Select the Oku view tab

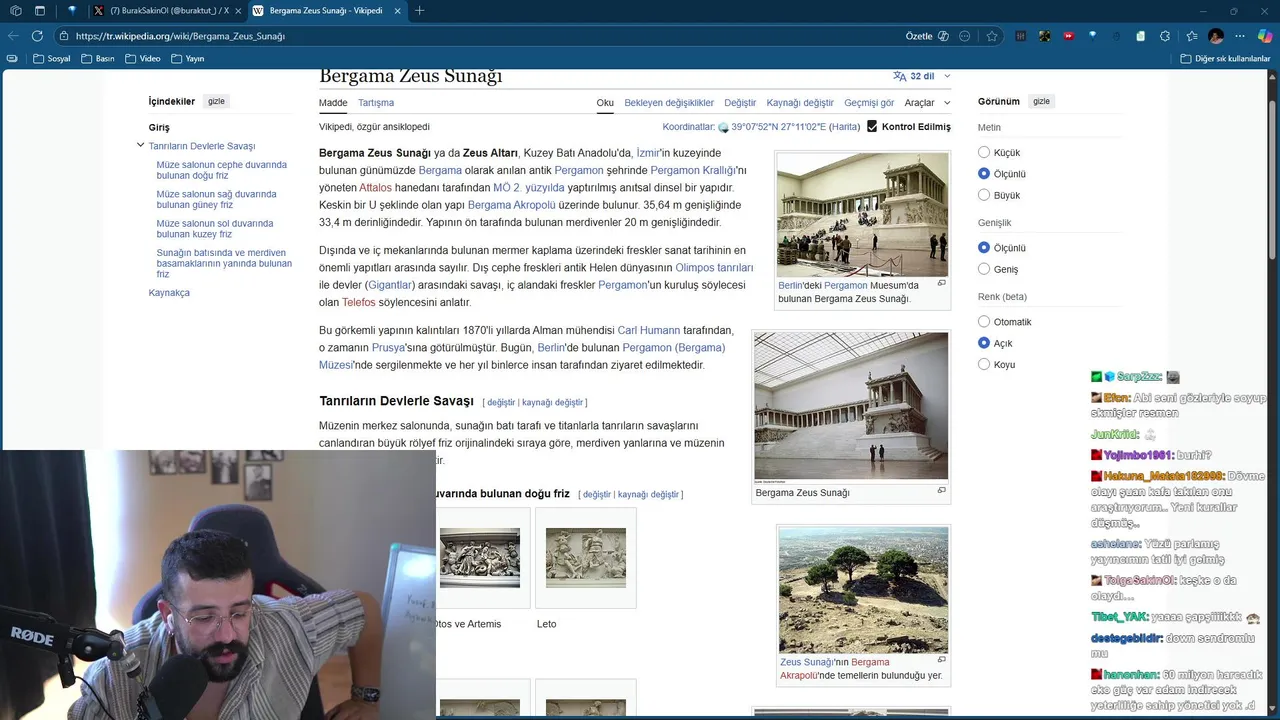pyautogui.click(x=605, y=103)
